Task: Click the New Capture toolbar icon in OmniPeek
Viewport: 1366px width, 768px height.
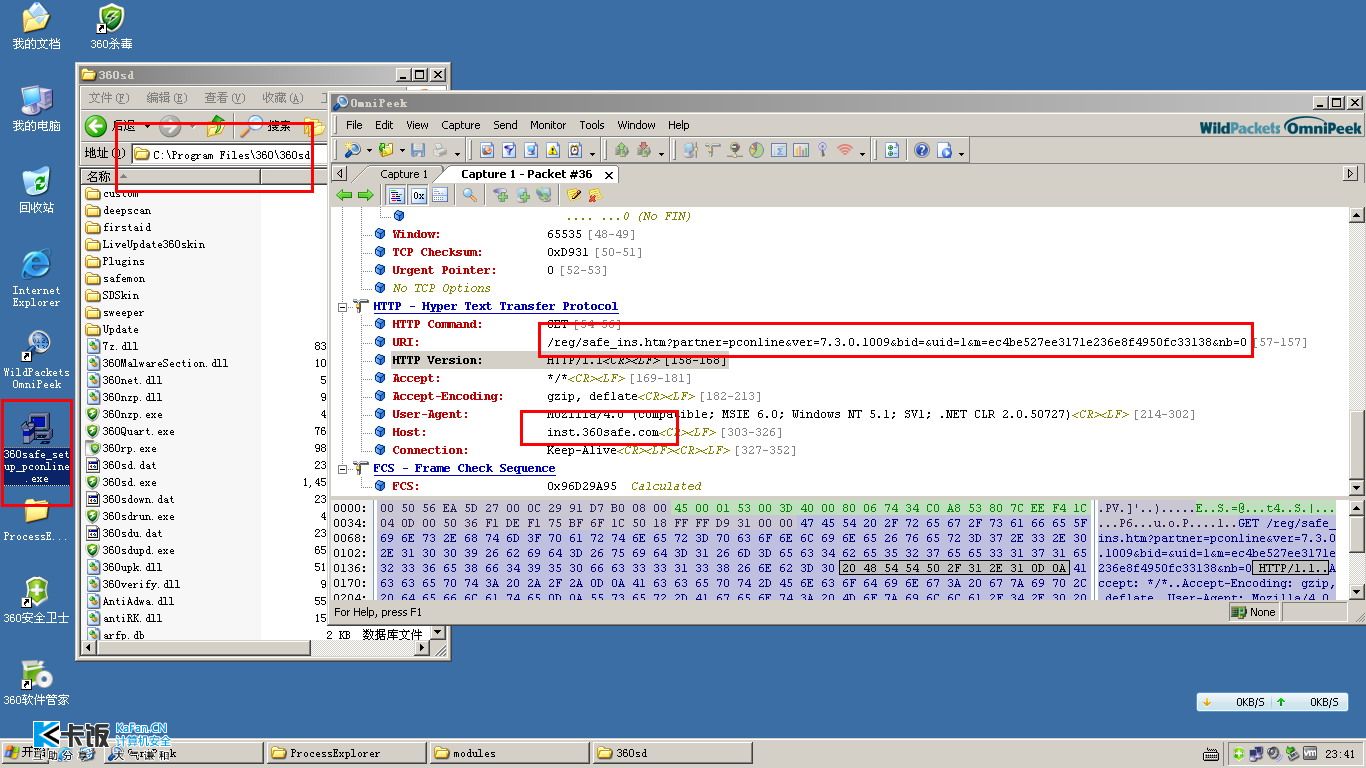Action: (x=352, y=150)
